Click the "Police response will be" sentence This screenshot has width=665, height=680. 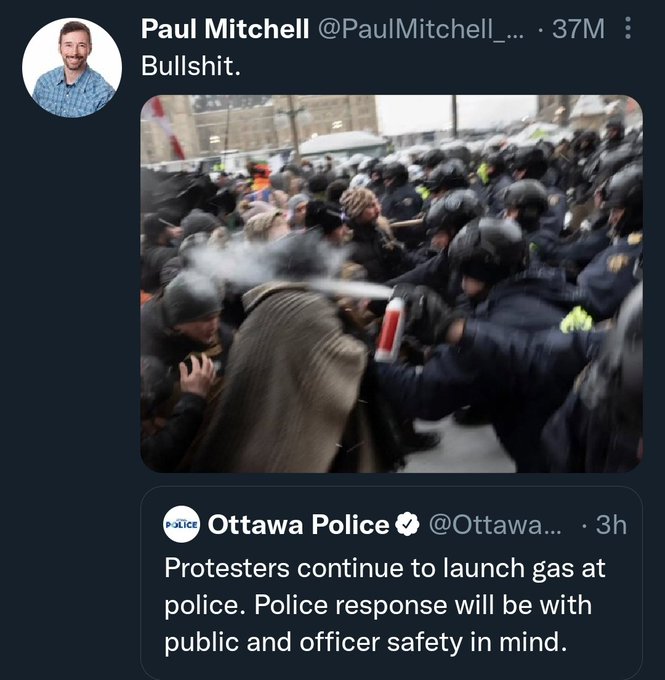(470, 605)
